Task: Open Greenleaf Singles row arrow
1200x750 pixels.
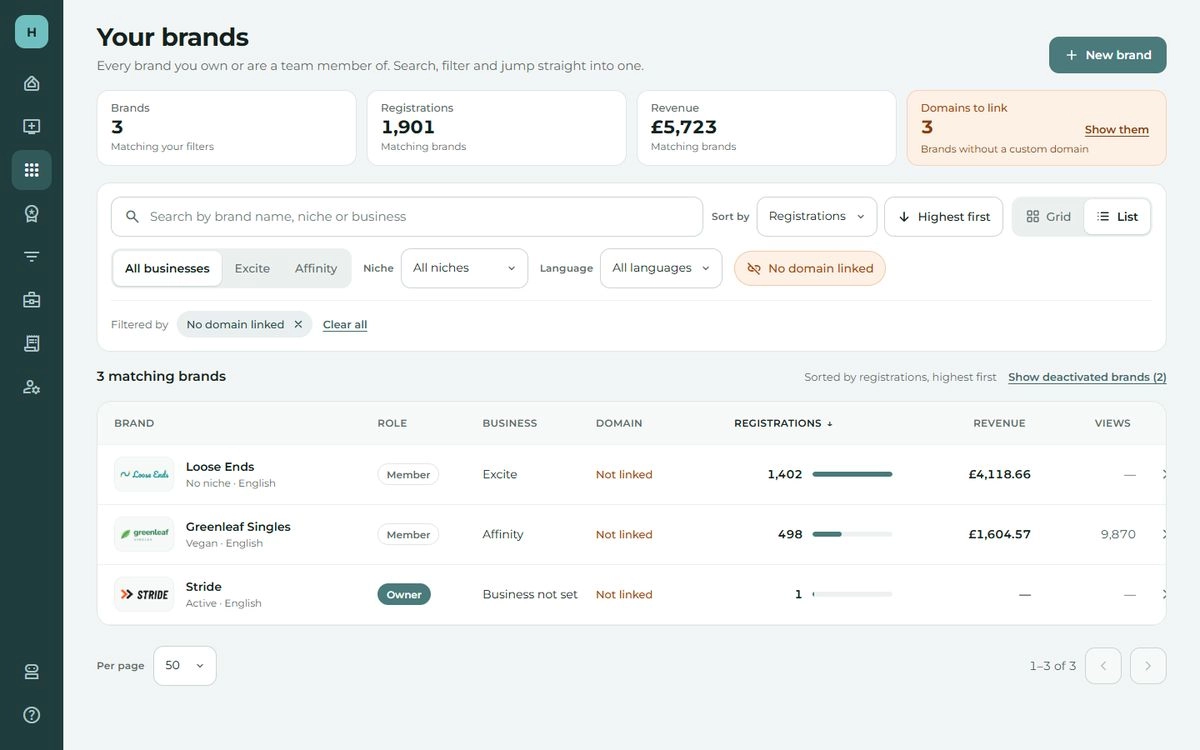Action: pos(1164,535)
